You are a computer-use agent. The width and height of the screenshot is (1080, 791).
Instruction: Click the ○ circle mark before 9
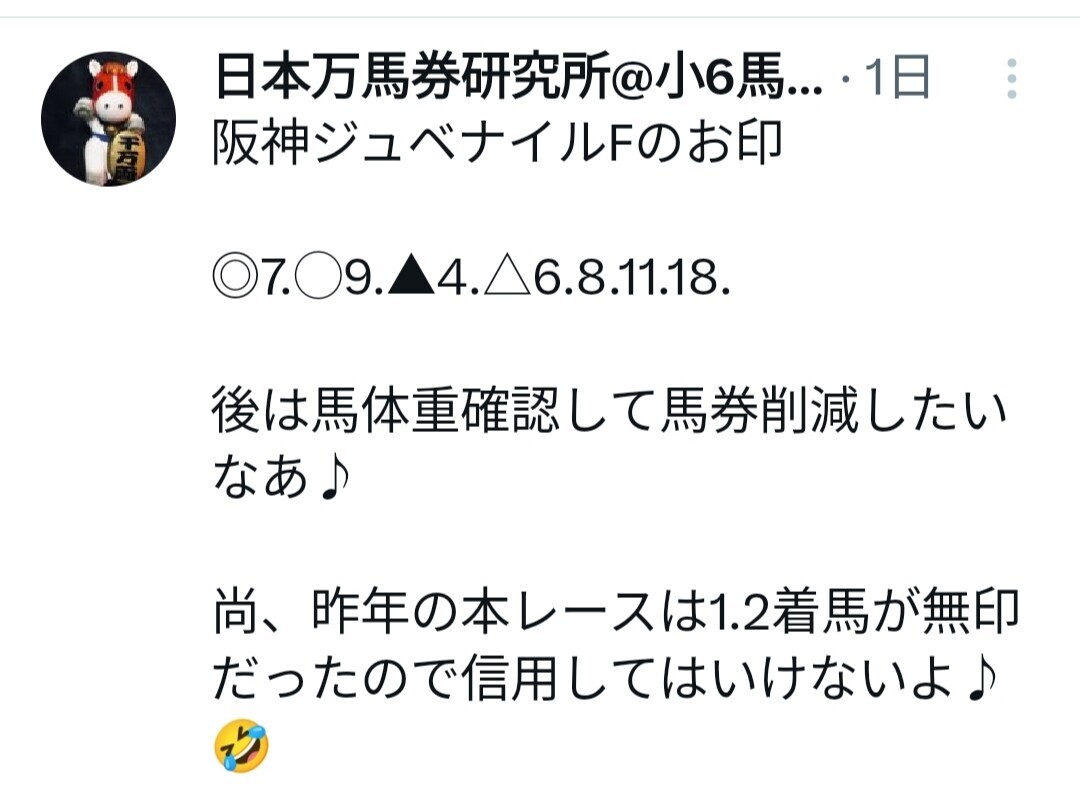point(318,278)
